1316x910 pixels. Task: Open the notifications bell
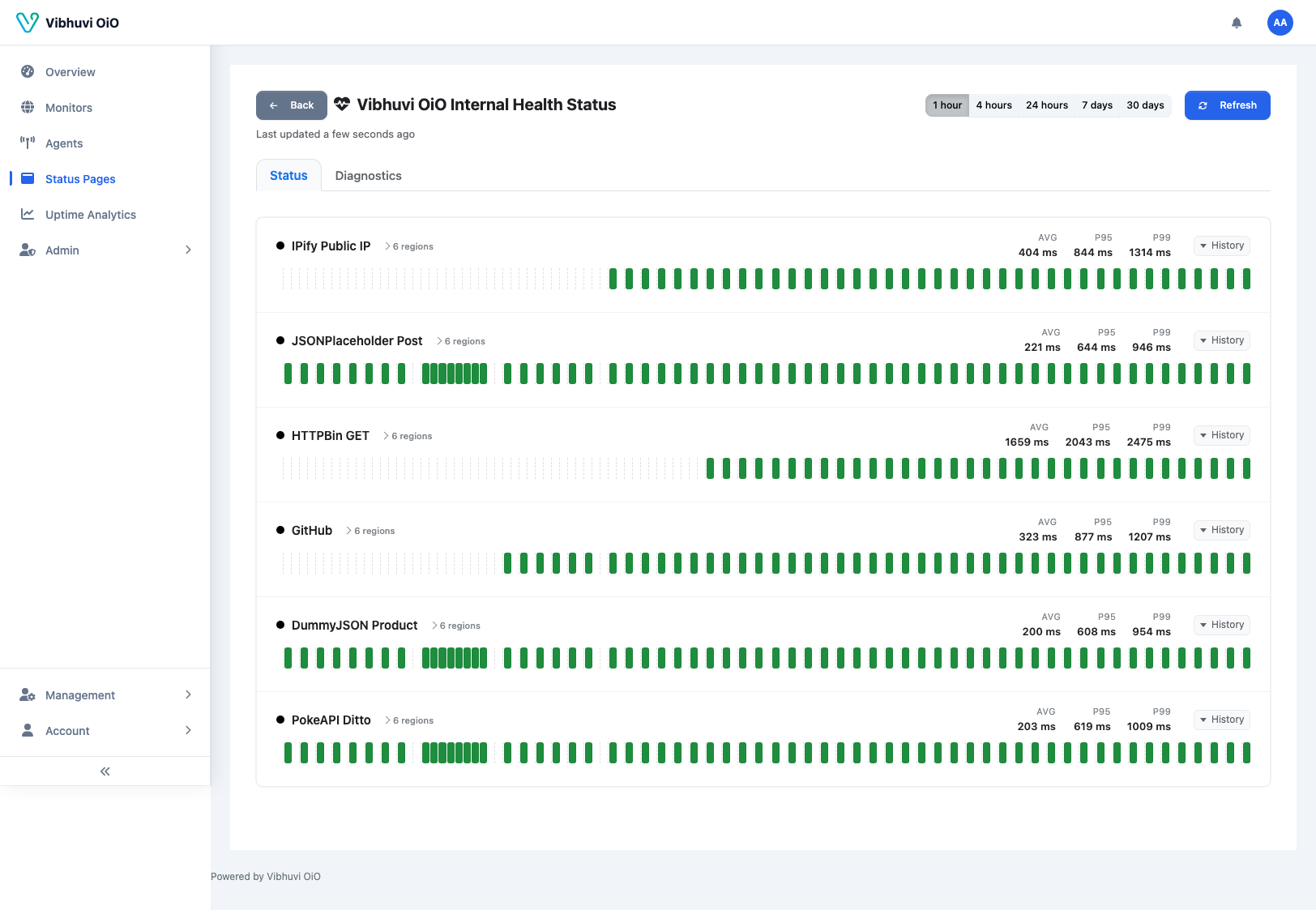(x=1237, y=23)
